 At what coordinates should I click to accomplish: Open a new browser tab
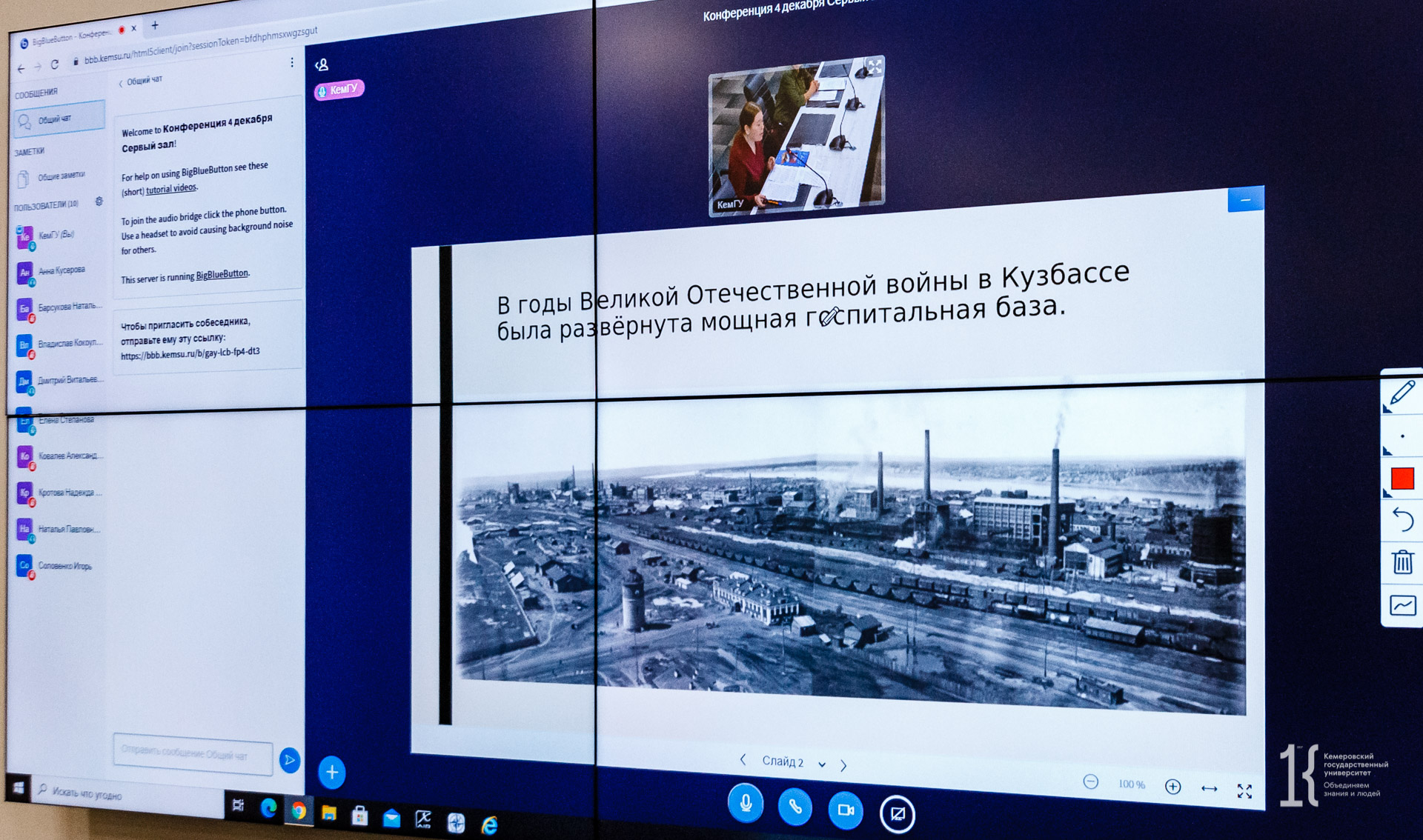pyautogui.click(x=154, y=25)
